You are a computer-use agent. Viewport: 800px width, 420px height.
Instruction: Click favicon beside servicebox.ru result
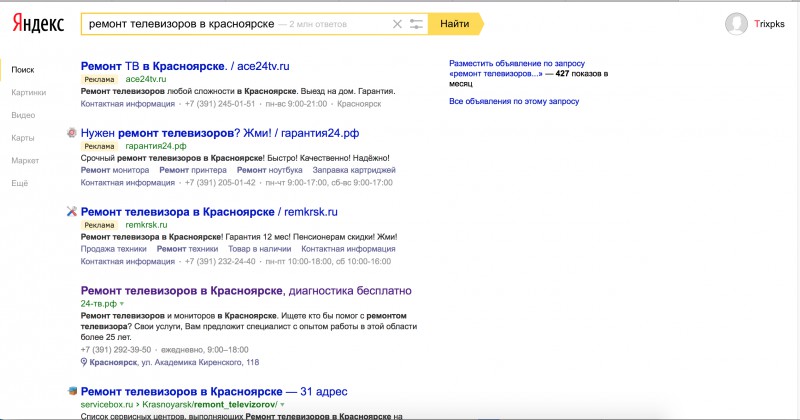[x=72, y=391]
